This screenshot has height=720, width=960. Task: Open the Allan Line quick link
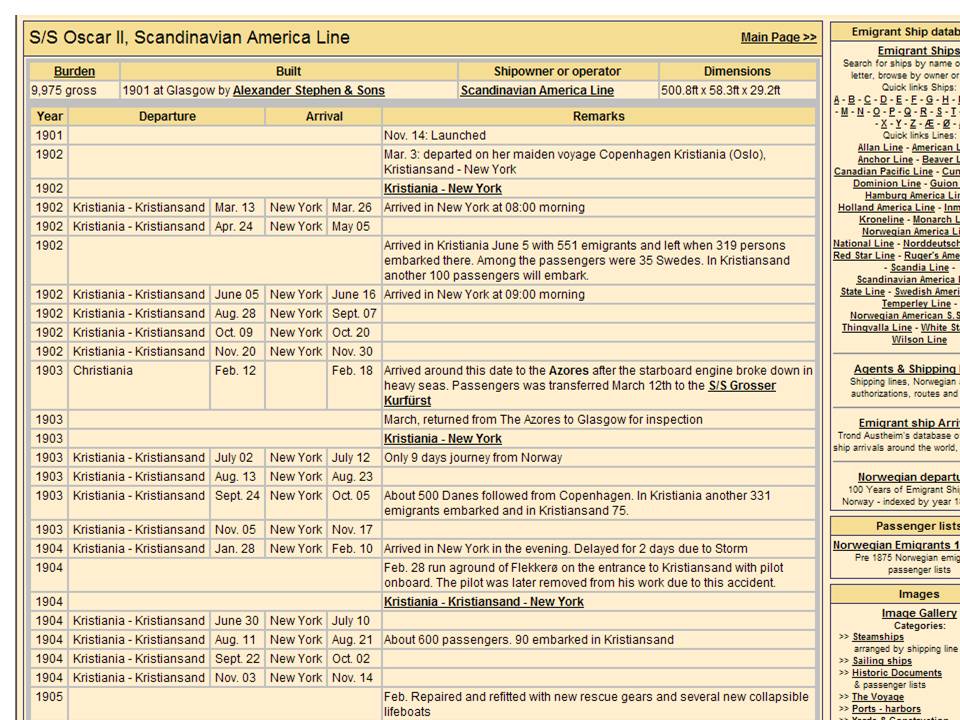(880, 148)
